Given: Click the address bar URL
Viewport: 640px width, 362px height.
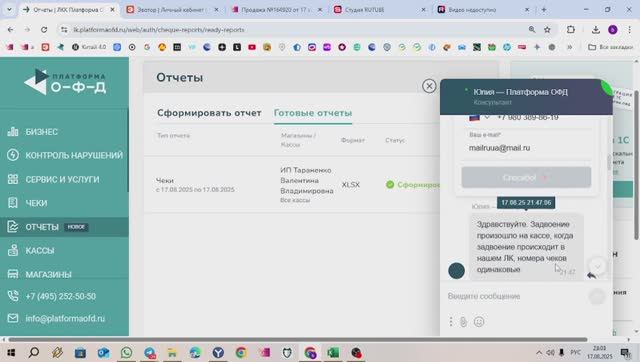Looking at the screenshot, I should point(159,30).
